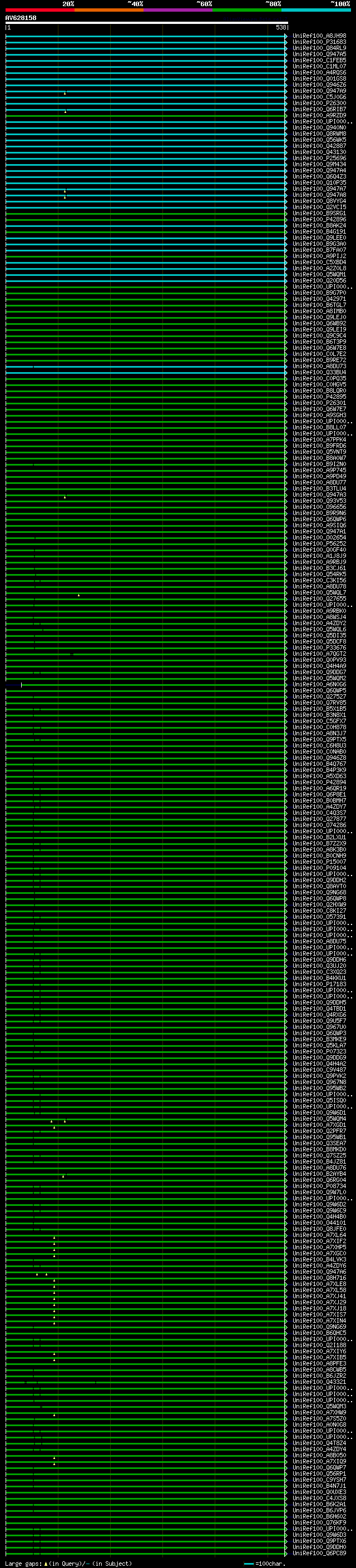The image size is (356, 1568).
Task: Select hit label UniRef100_C3KI56
Action: click(319, 580)
